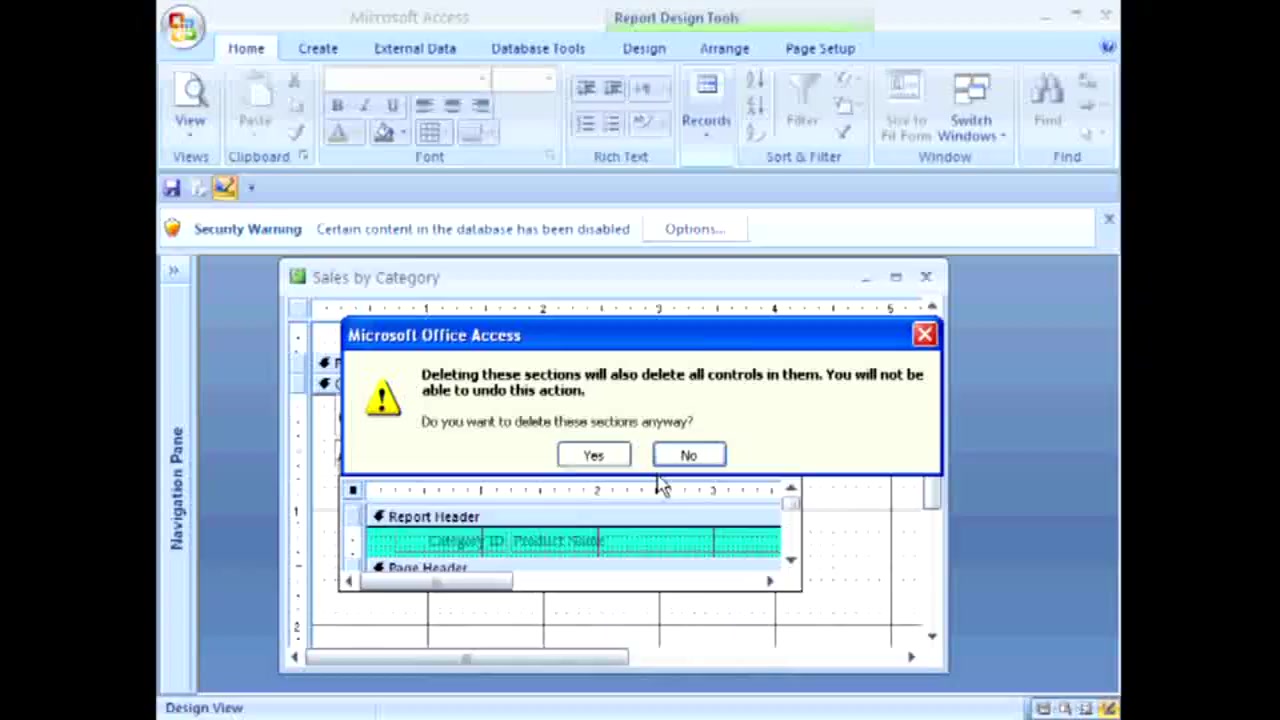Click the Font Color icon
The image size is (1280, 720).
pos(337,131)
